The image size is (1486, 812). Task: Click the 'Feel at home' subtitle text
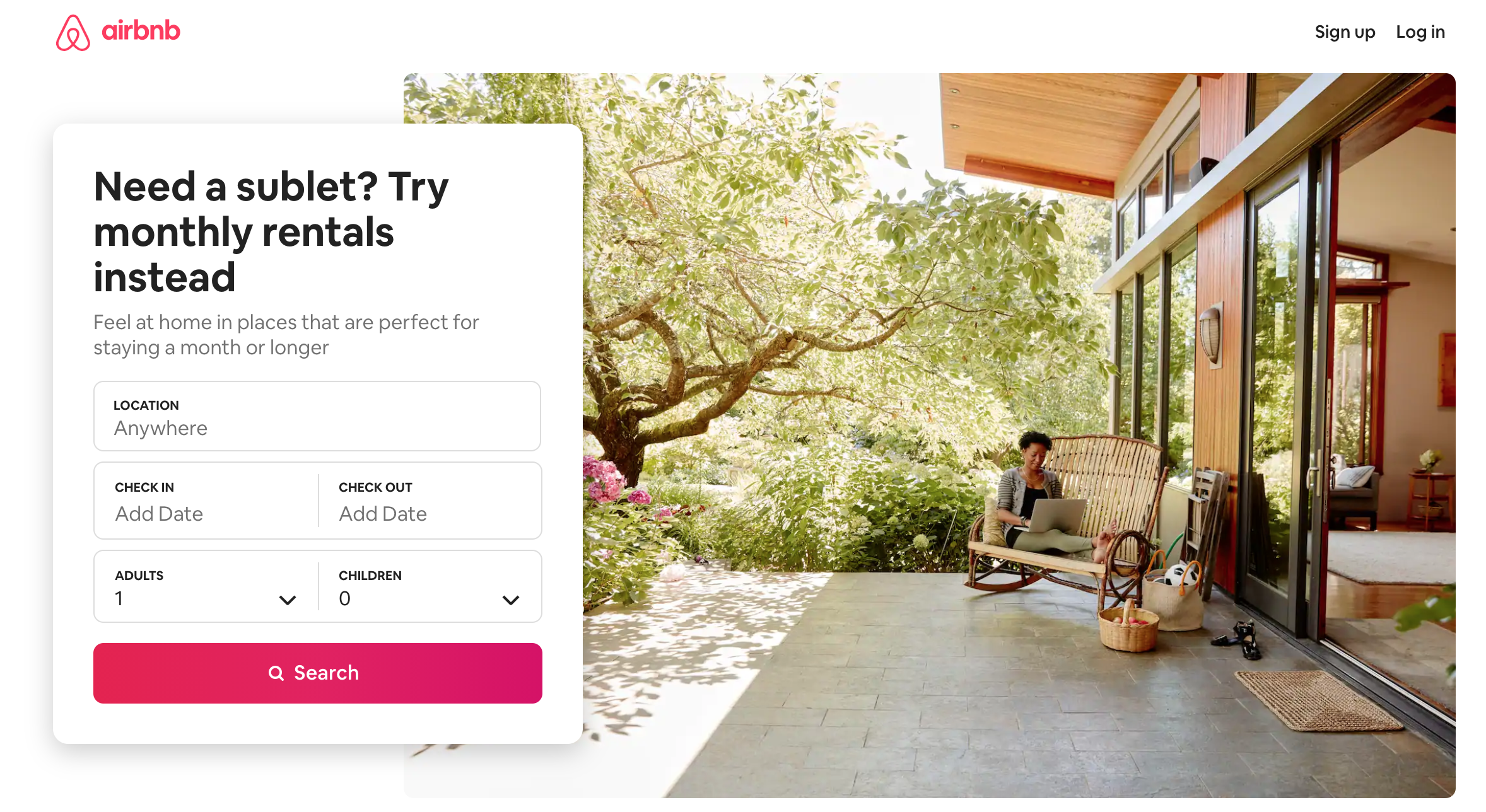click(x=286, y=335)
